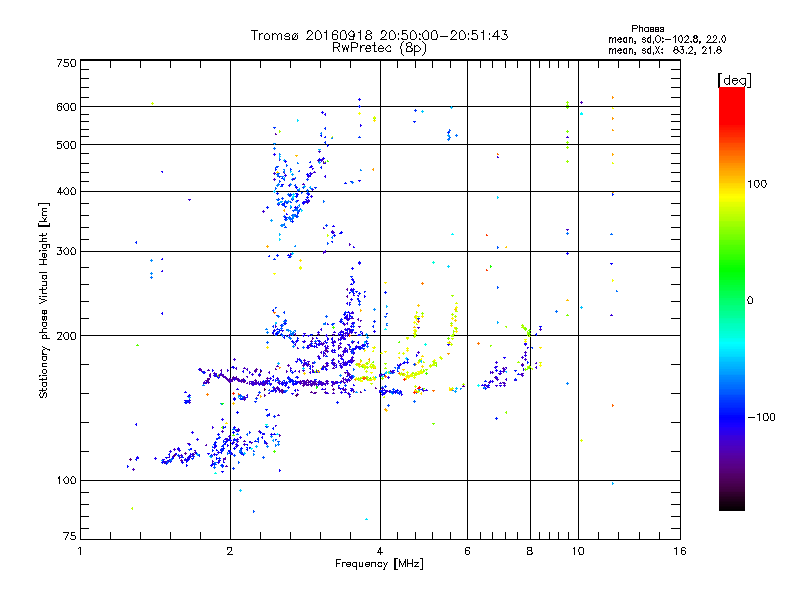800x600 pixels.
Task: Click the 'mean, sd,O:-102.8, 22.0' line
Action: click(667, 39)
